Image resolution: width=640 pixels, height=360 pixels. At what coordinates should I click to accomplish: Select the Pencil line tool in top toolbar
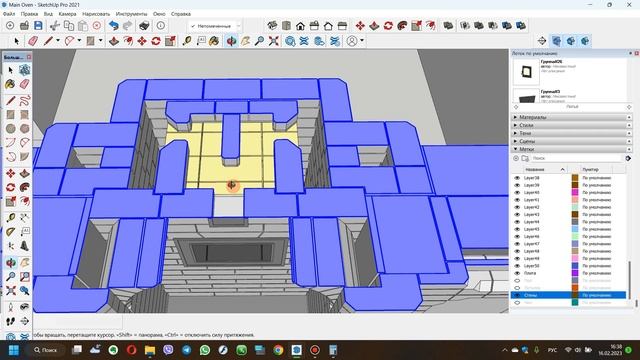tap(48, 41)
